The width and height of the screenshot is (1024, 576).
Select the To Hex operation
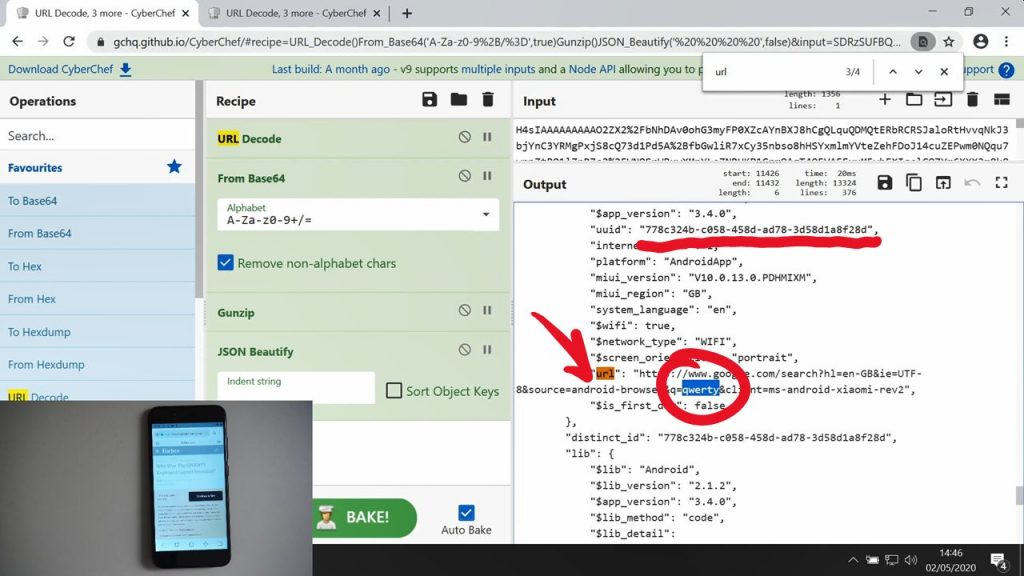[98, 266]
